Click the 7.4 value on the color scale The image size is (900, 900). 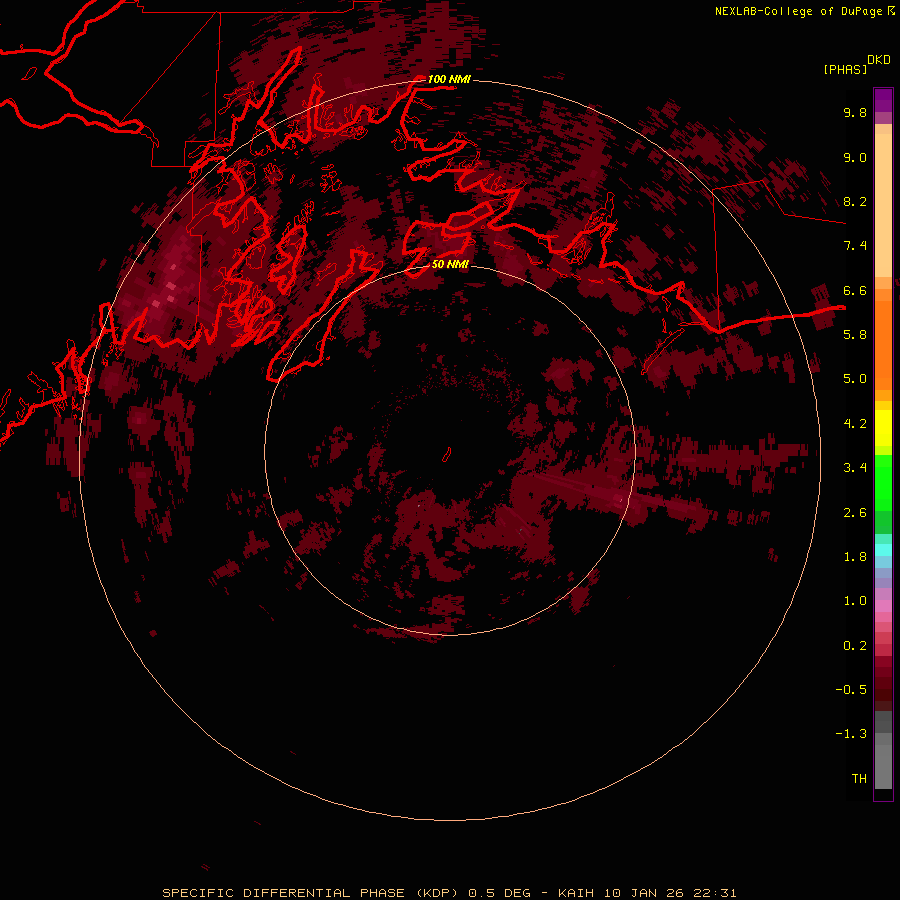855,246
